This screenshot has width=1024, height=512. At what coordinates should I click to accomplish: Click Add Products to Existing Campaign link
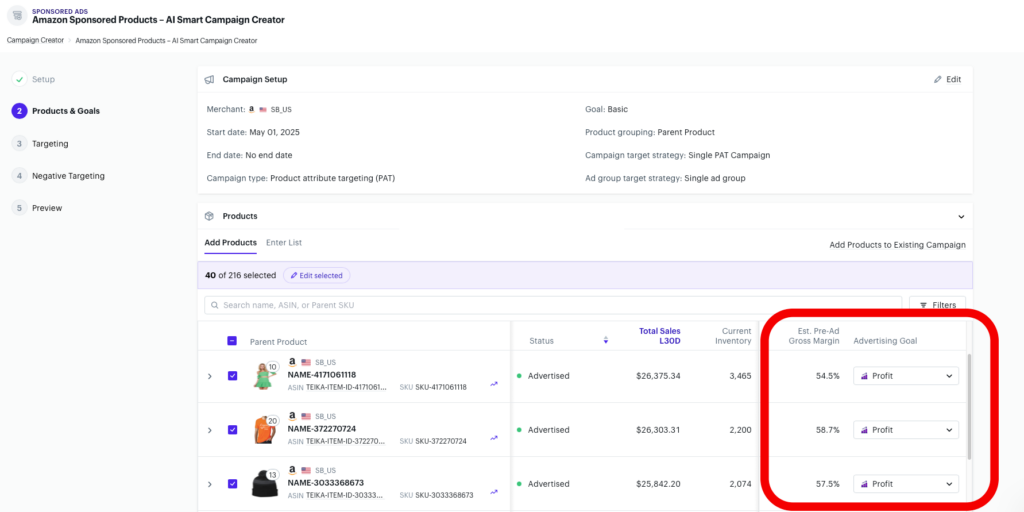click(897, 244)
